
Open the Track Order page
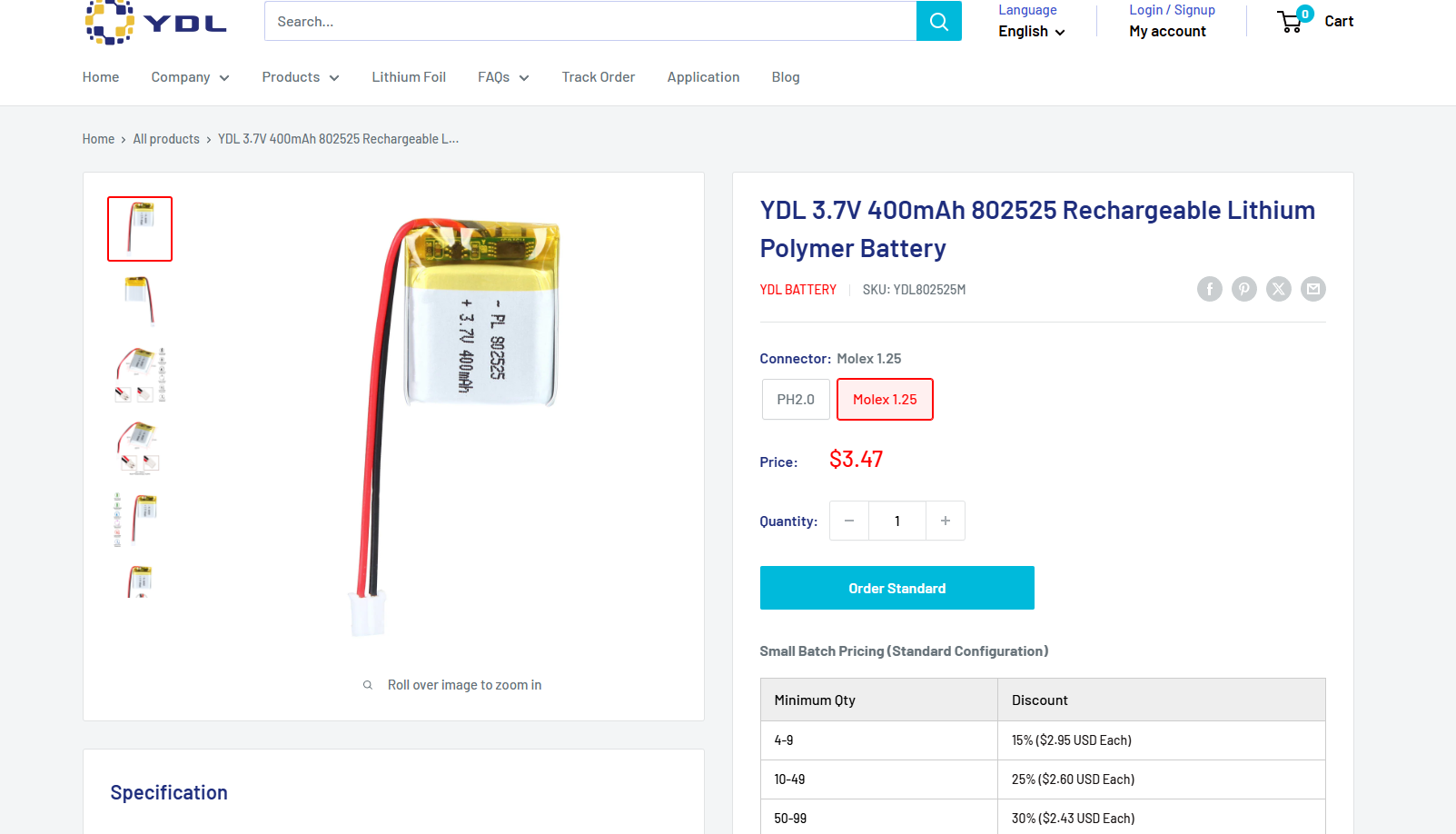pyautogui.click(x=599, y=77)
